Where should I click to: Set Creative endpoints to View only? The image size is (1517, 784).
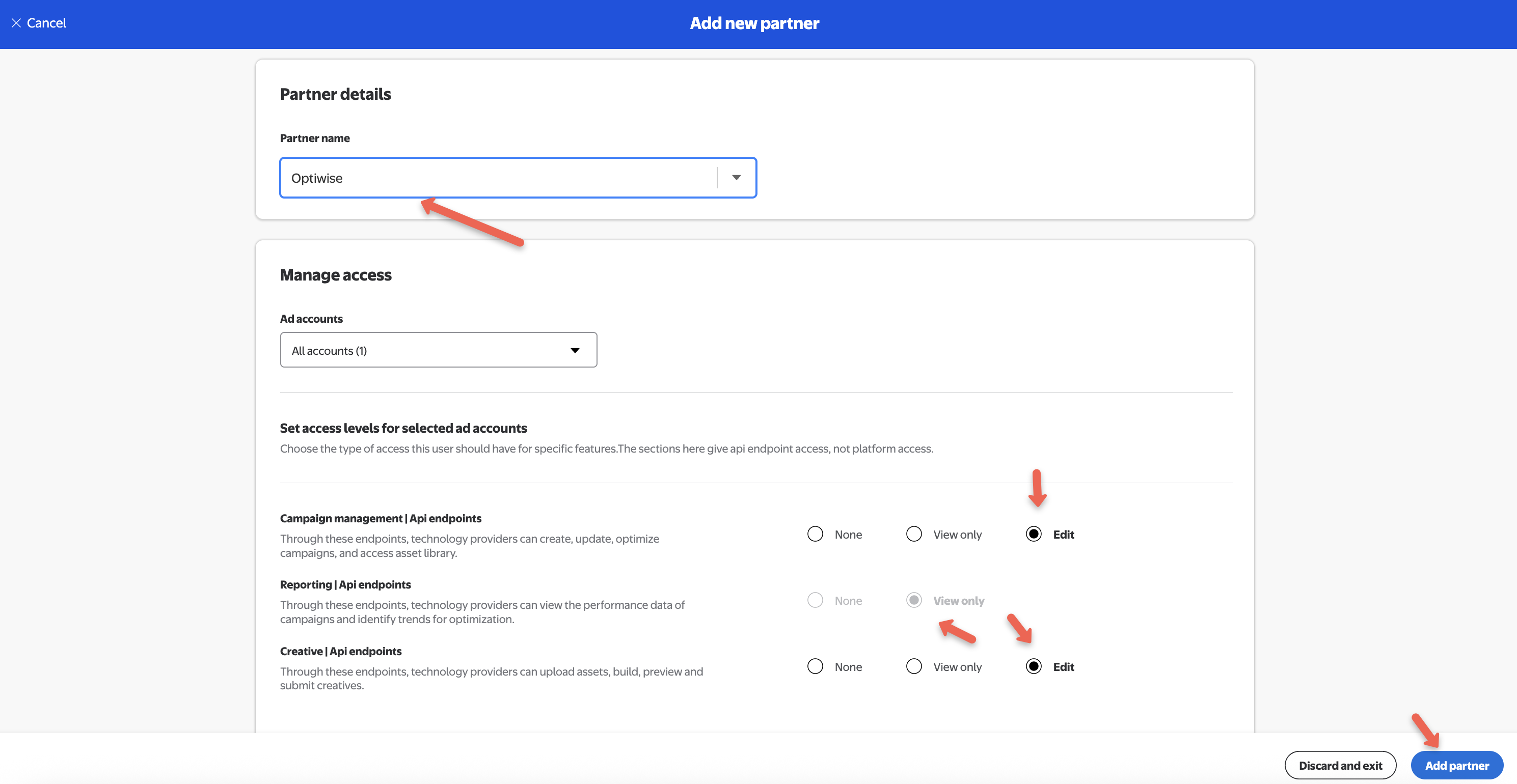pos(913,666)
